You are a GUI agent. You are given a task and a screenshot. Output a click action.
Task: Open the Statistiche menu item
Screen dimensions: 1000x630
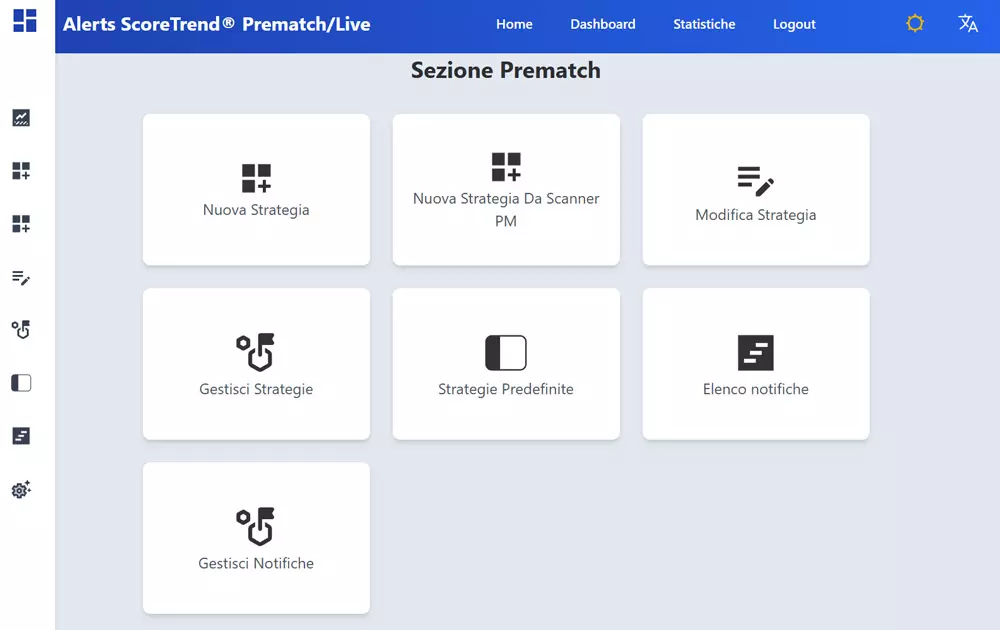pos(704,24)
